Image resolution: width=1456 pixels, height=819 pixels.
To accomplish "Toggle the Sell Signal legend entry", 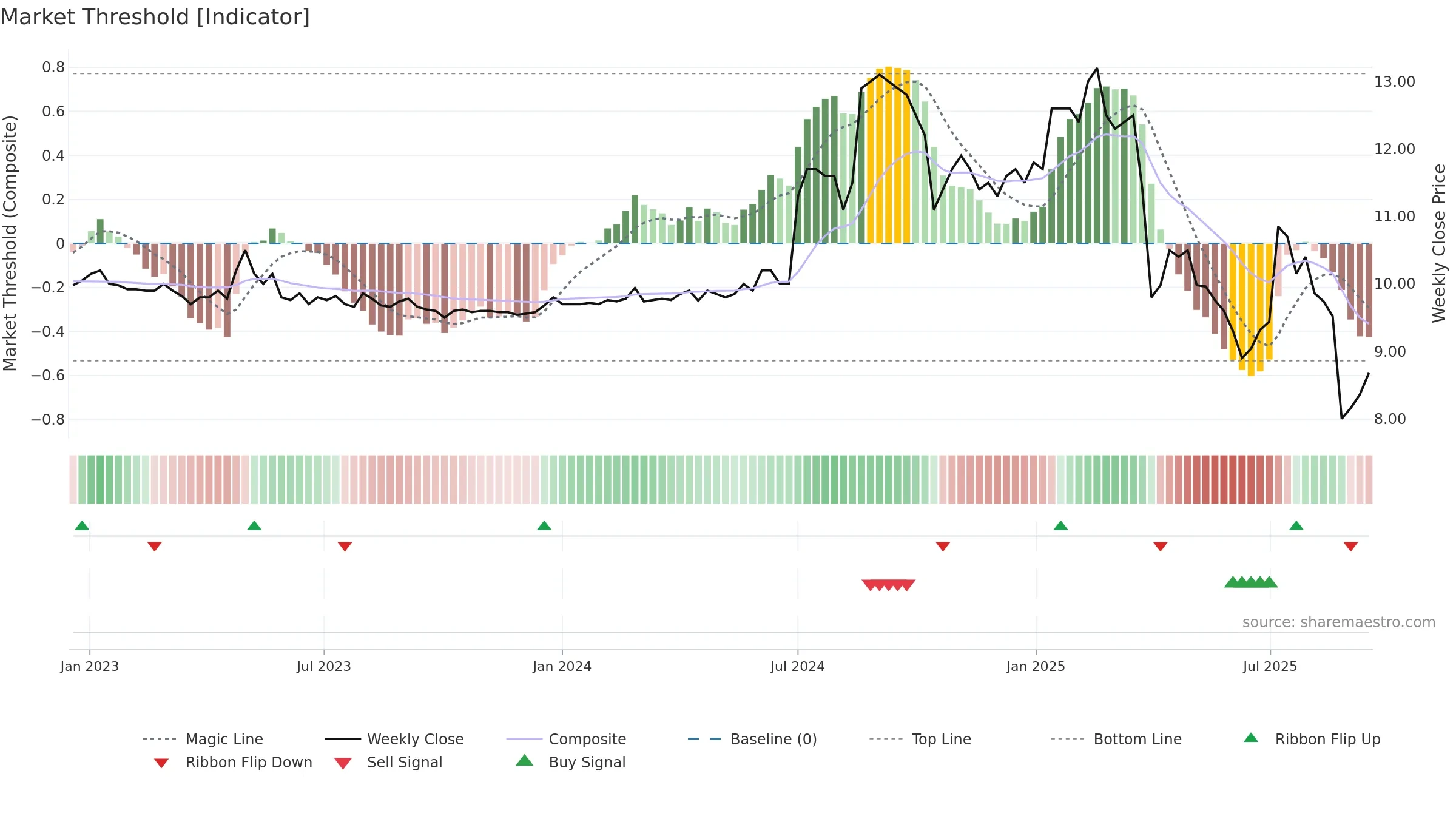I will click(388, 762).
